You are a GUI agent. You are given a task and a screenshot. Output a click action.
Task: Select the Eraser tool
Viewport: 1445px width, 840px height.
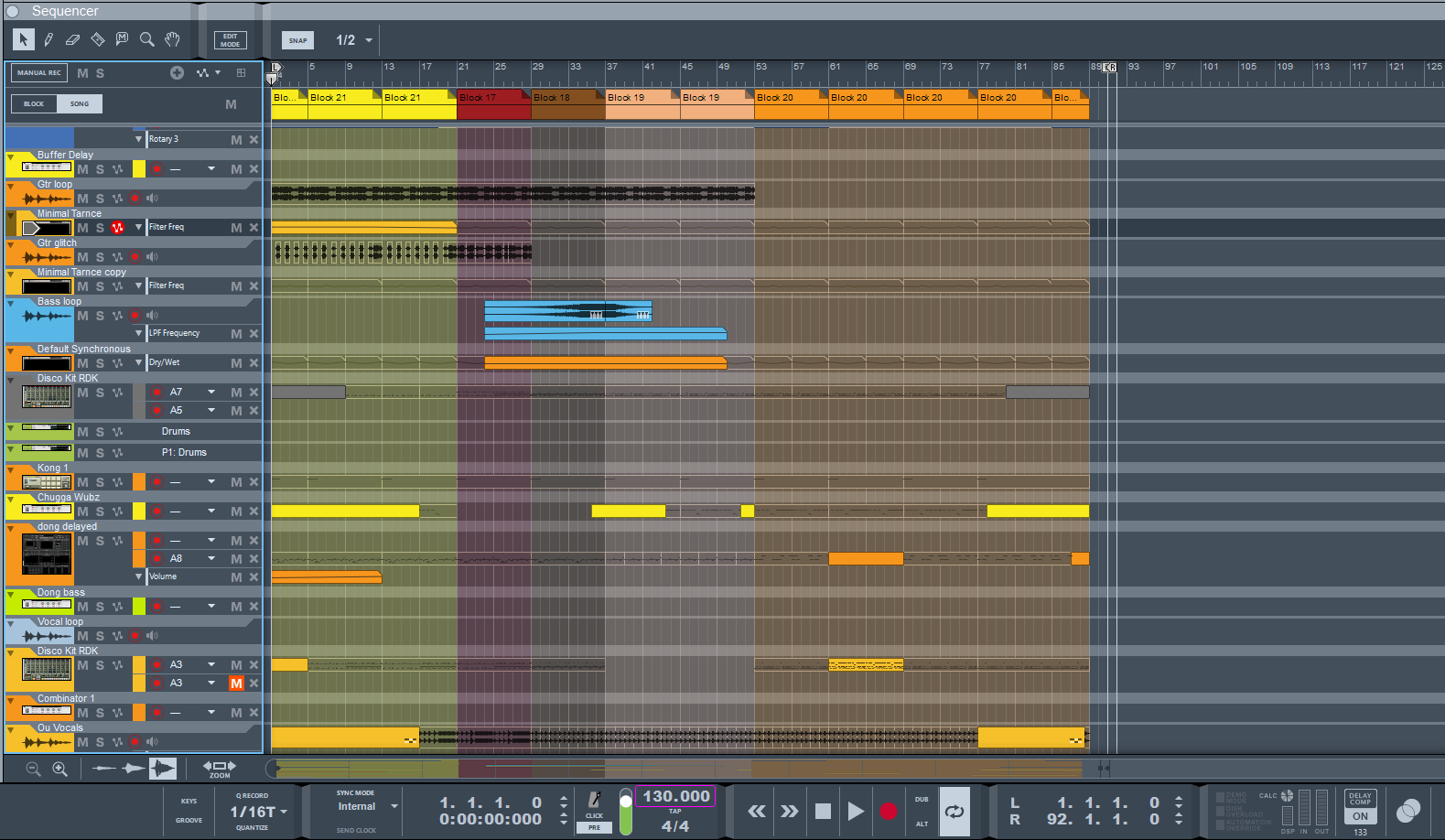pos(72,39)
